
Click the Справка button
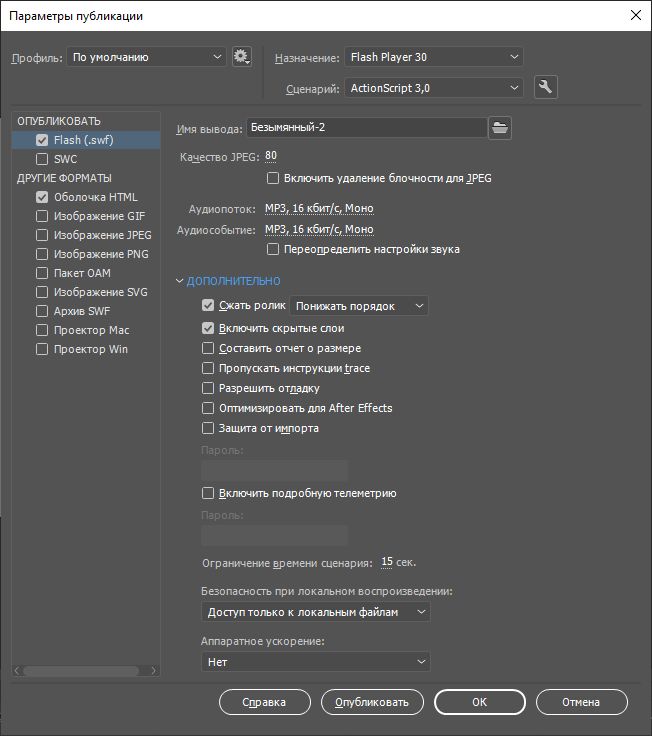tap(265, 702)
